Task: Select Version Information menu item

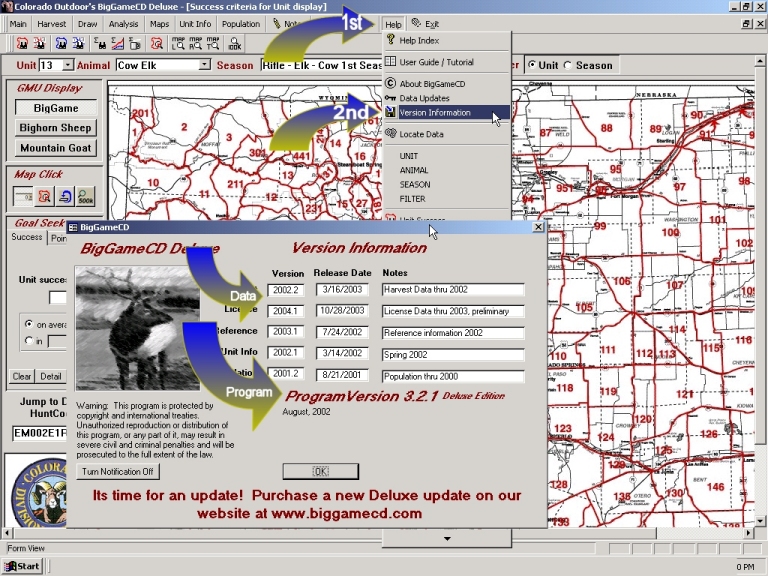Action: tap(447, 113)
